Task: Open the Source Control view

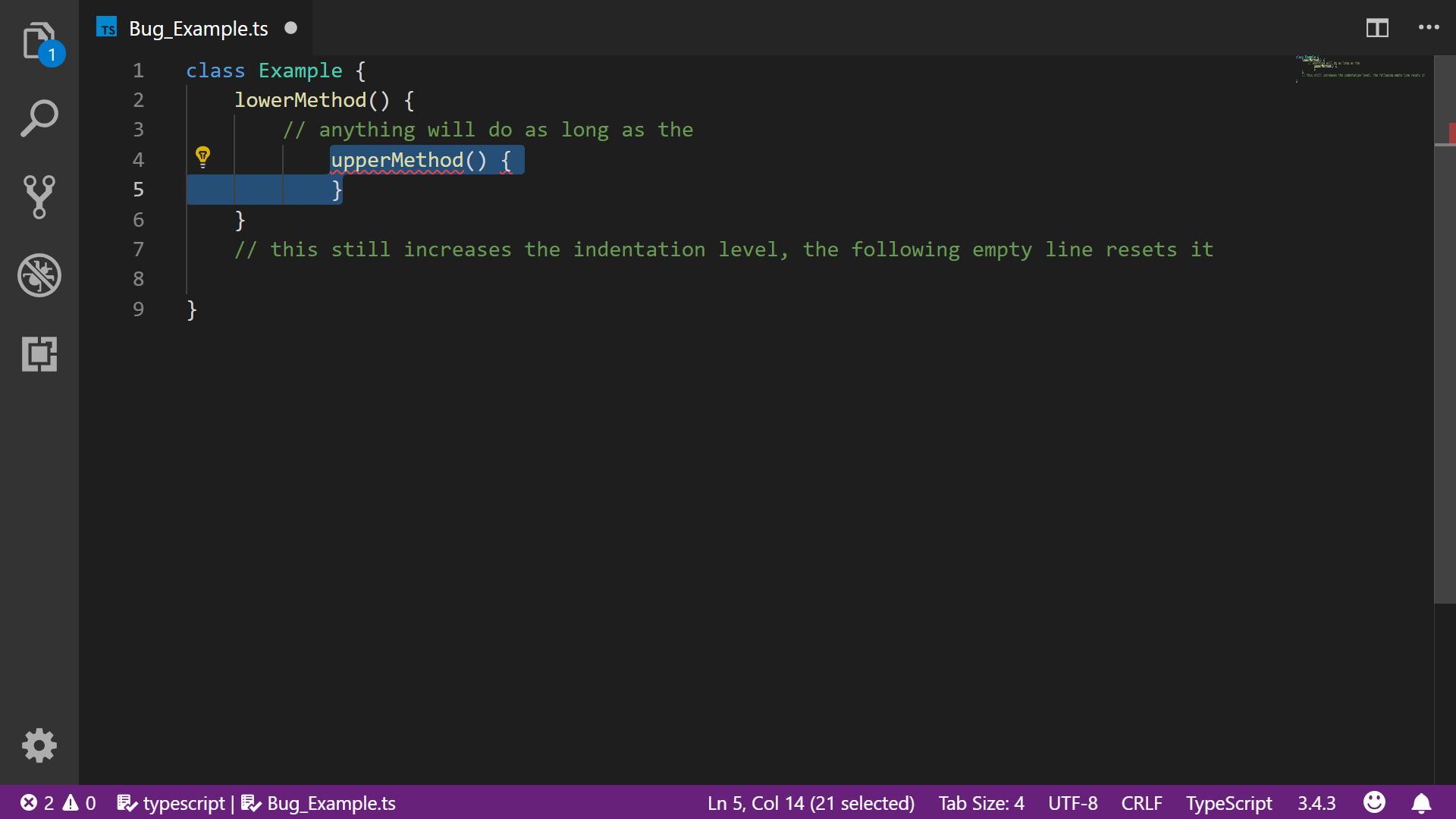Action: [39, 197]
